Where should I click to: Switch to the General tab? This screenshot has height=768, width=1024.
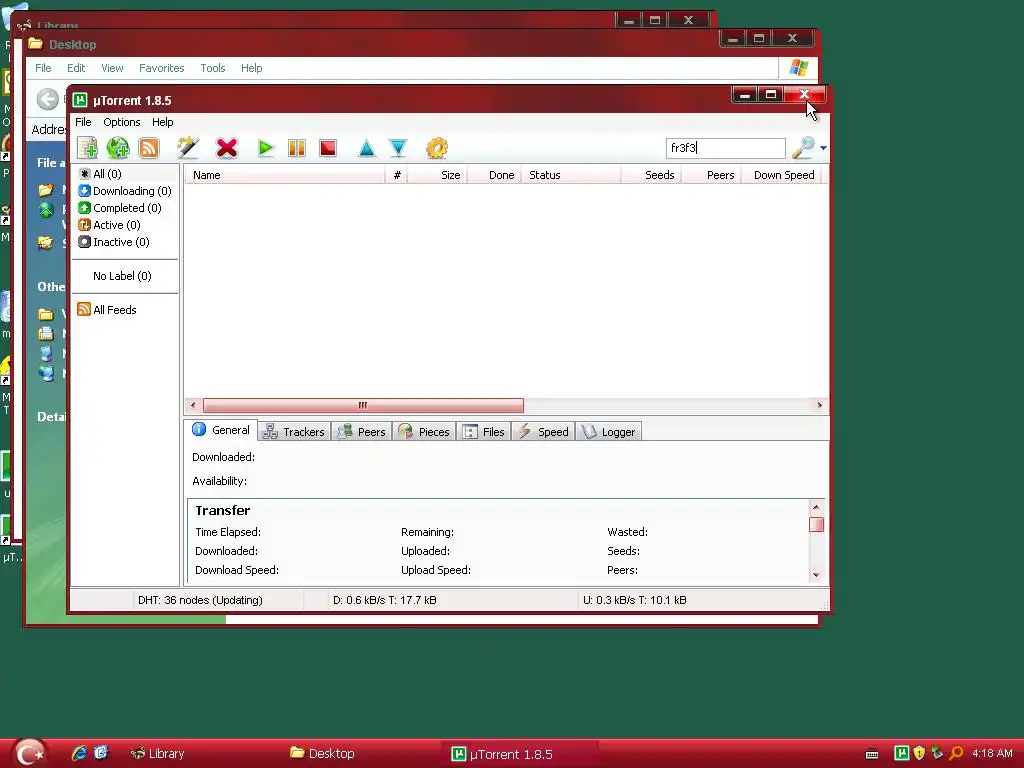(x=221, y=430)
